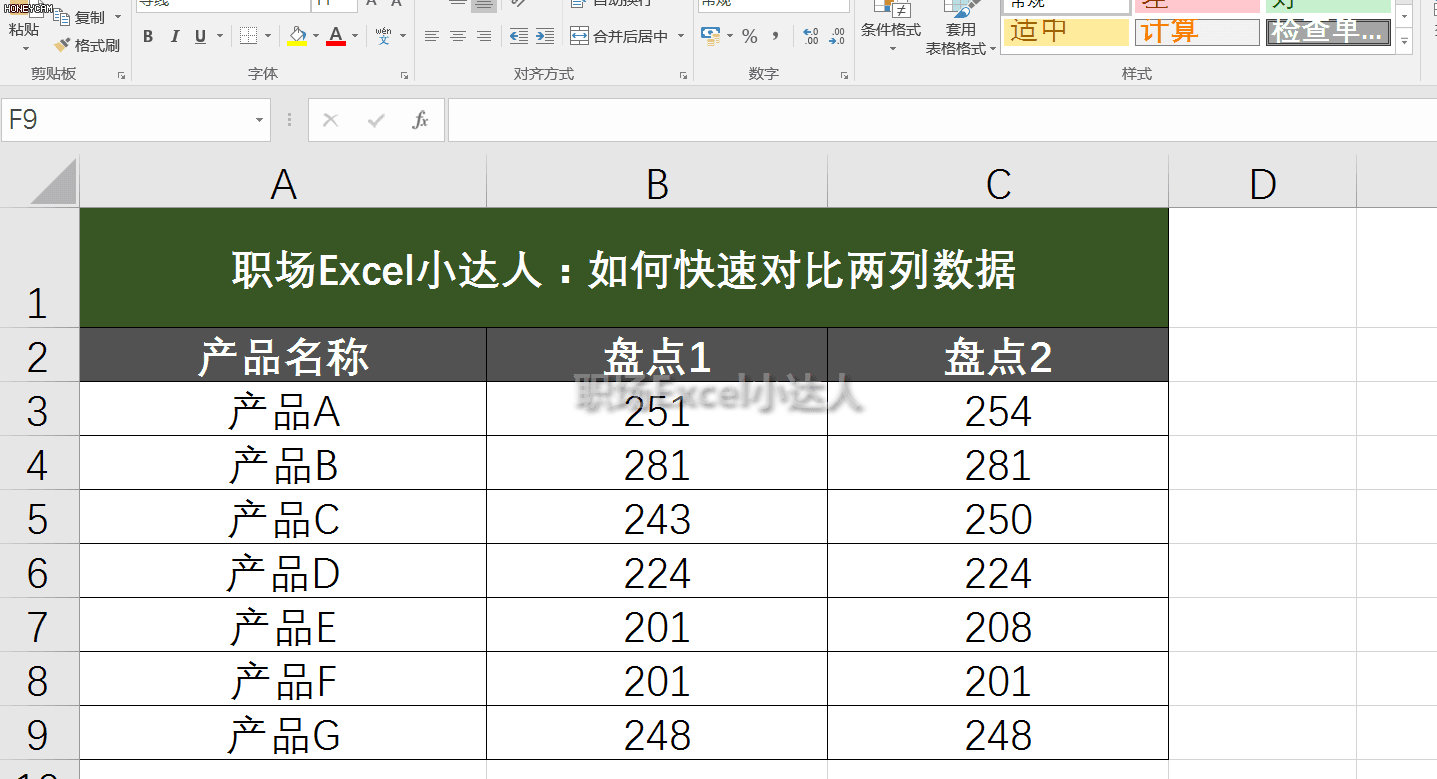Screen dimensions: 1437x779
Task: Open fill color dropdown arrow
Action: click(316, 37)
